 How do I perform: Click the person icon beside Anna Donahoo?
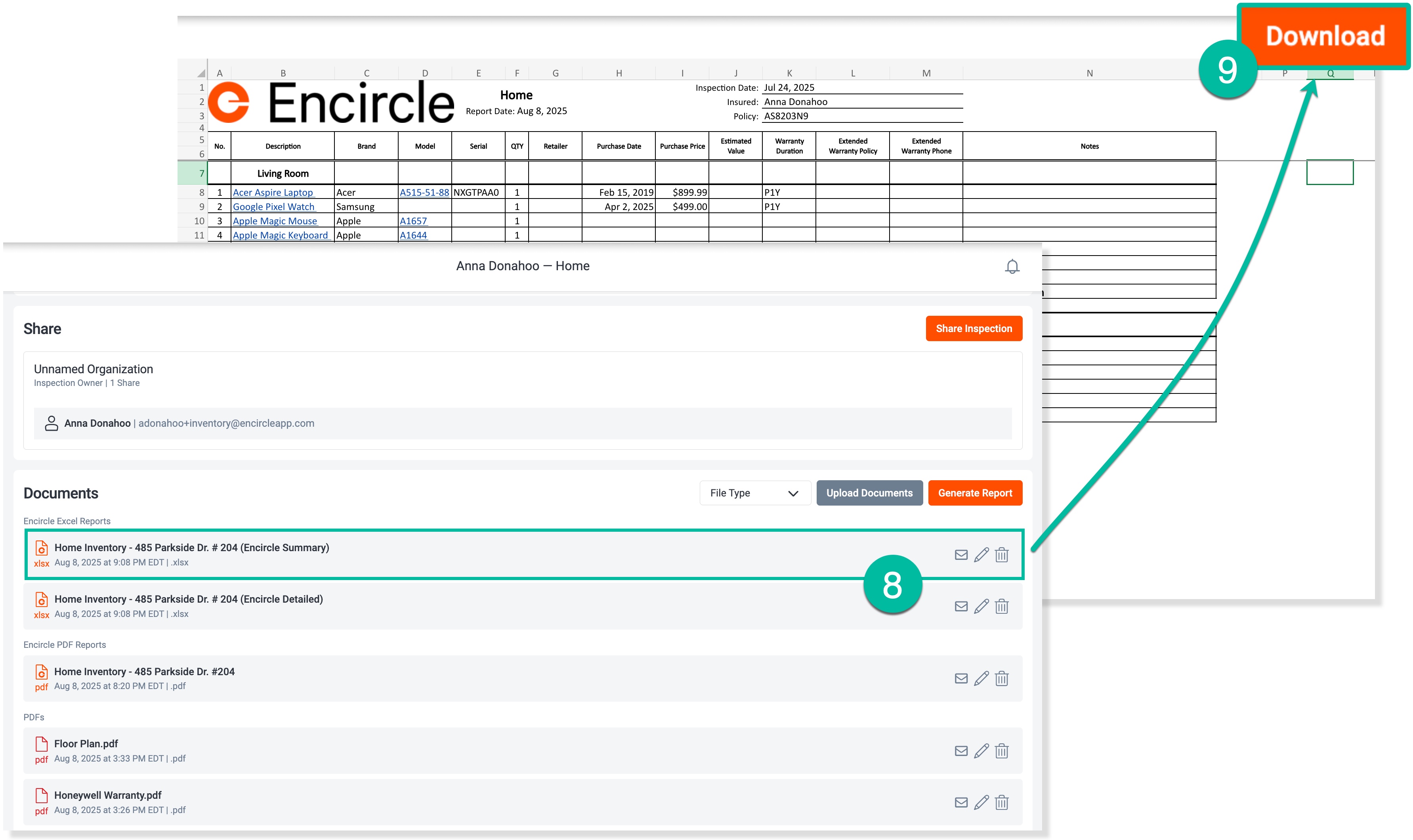(52, 423)
